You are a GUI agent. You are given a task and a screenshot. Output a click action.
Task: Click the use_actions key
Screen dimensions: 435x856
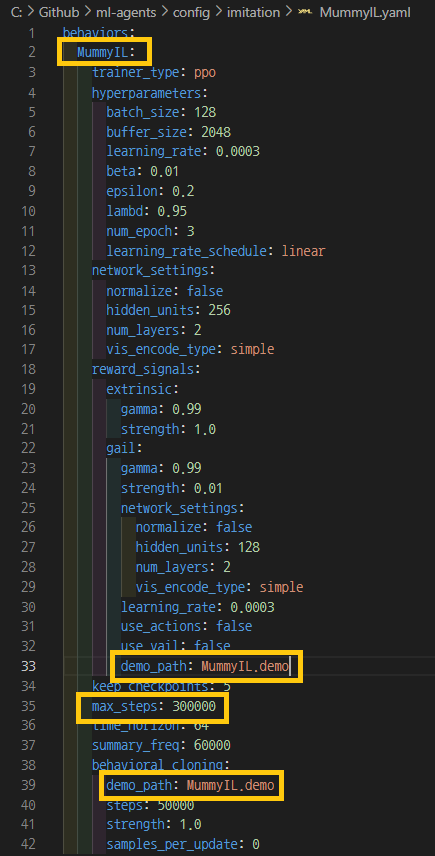[165, 626]
